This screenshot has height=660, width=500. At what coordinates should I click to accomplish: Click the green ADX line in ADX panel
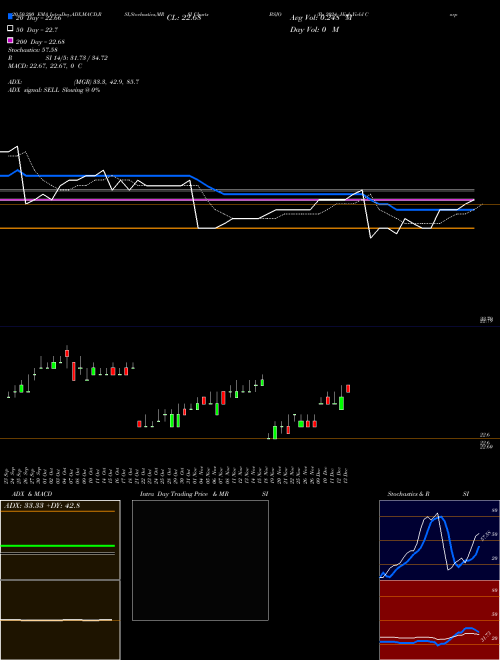pyautogui.click(x=58, y=546)
